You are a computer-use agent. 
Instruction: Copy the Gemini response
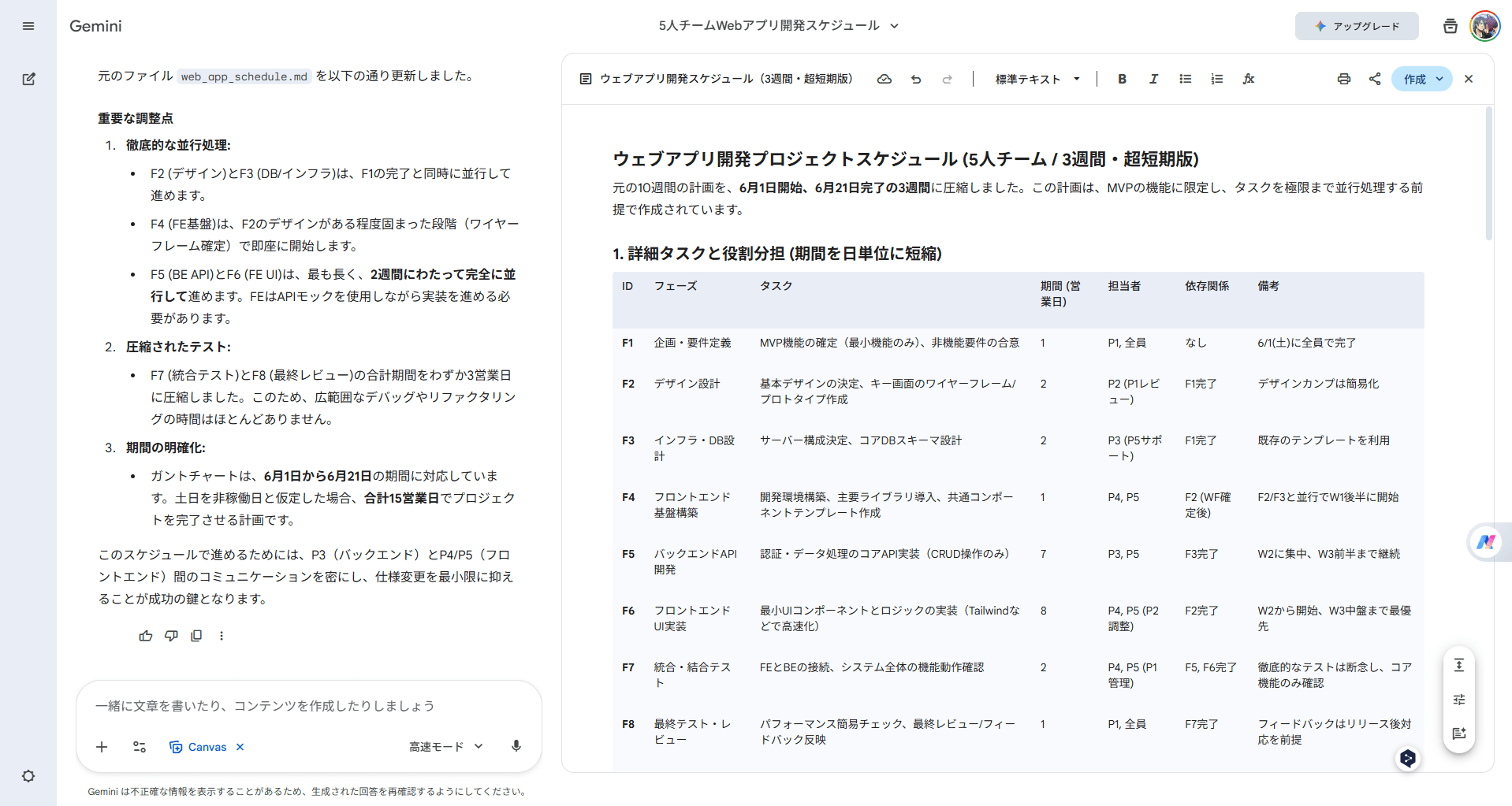[x=196, y=636]
